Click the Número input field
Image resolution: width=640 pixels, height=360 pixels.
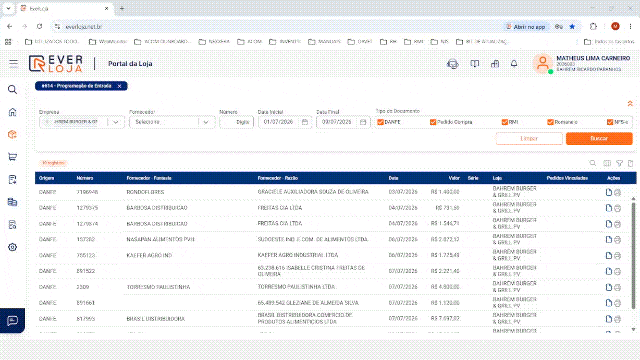tap(236, 122)
